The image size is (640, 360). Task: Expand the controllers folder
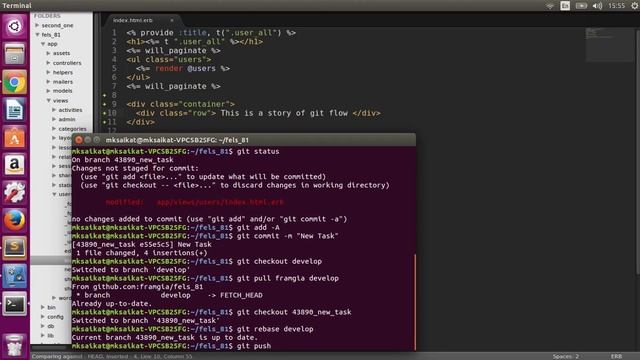click(48, 63)
